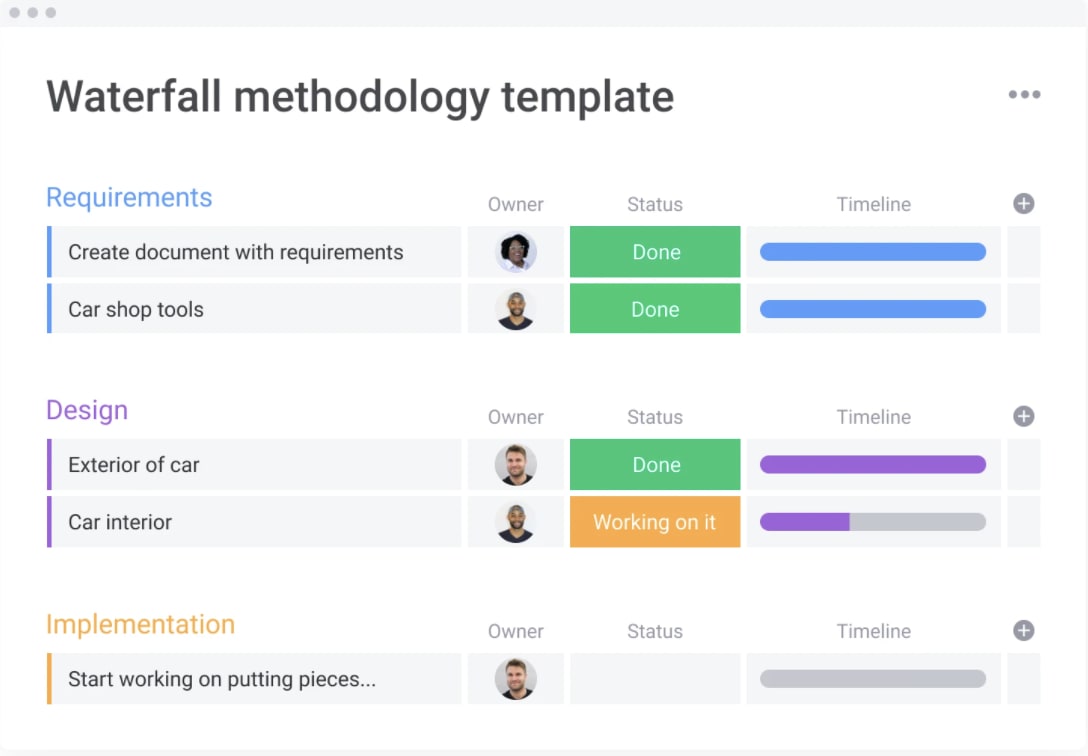The width and height of the screenshot is (1088, 756).
Task: Click the Owner column header in Requirements group
Action: tap(515, 204)
